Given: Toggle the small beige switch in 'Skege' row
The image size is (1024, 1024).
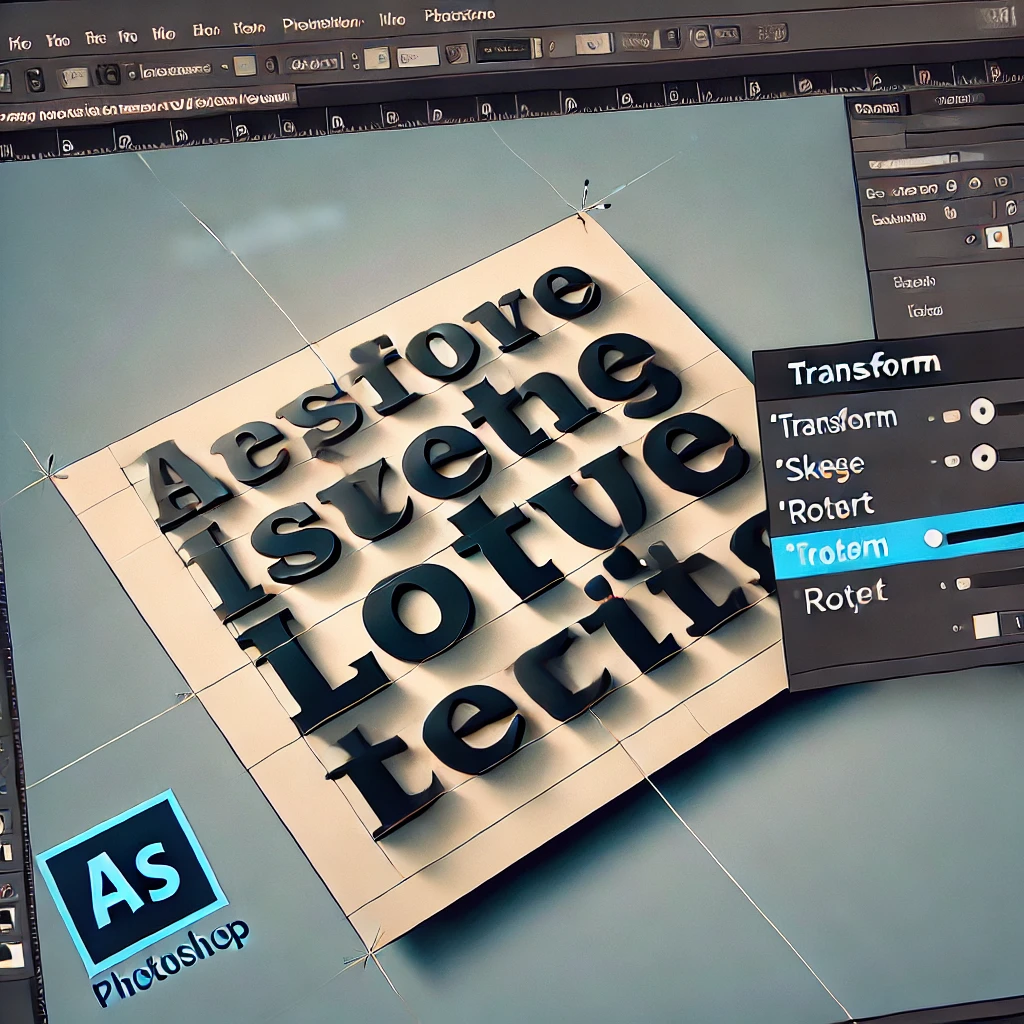Looking at the screenshot, I should (x=952, y=462).
